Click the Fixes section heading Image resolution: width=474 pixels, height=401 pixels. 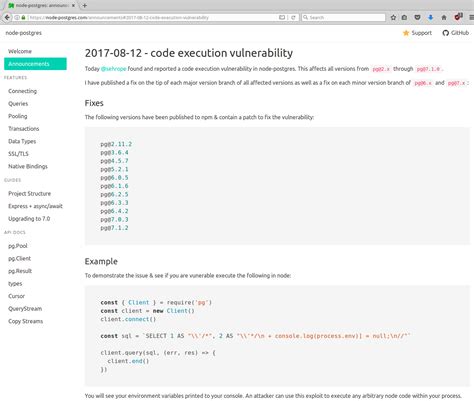point(94,103)
